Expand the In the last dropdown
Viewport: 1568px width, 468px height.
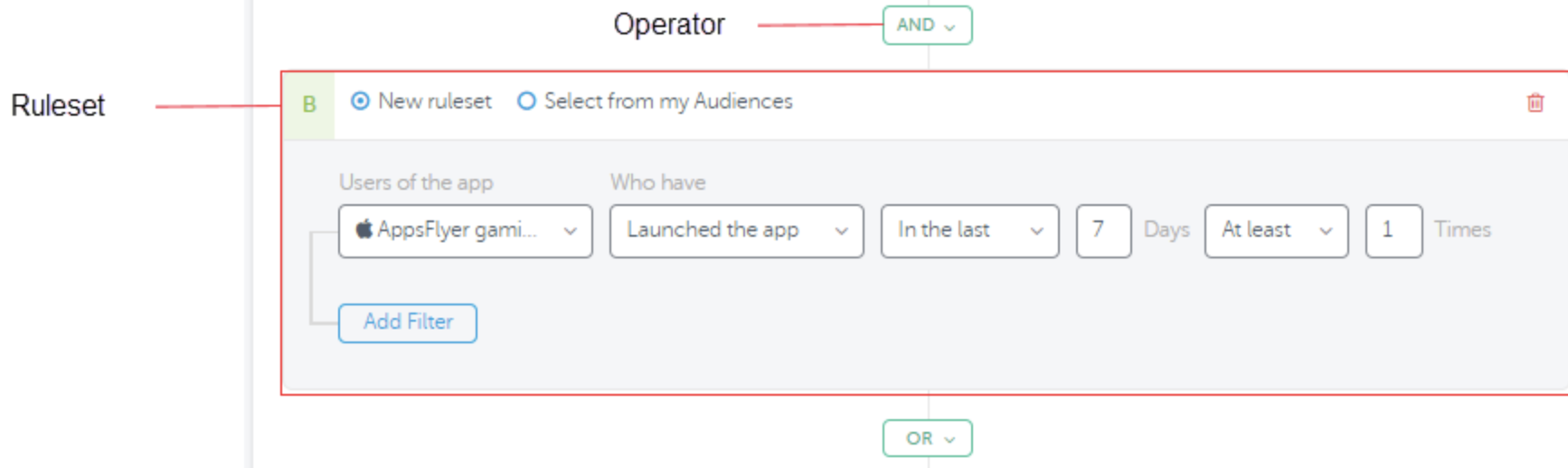(x=970, y=231)
